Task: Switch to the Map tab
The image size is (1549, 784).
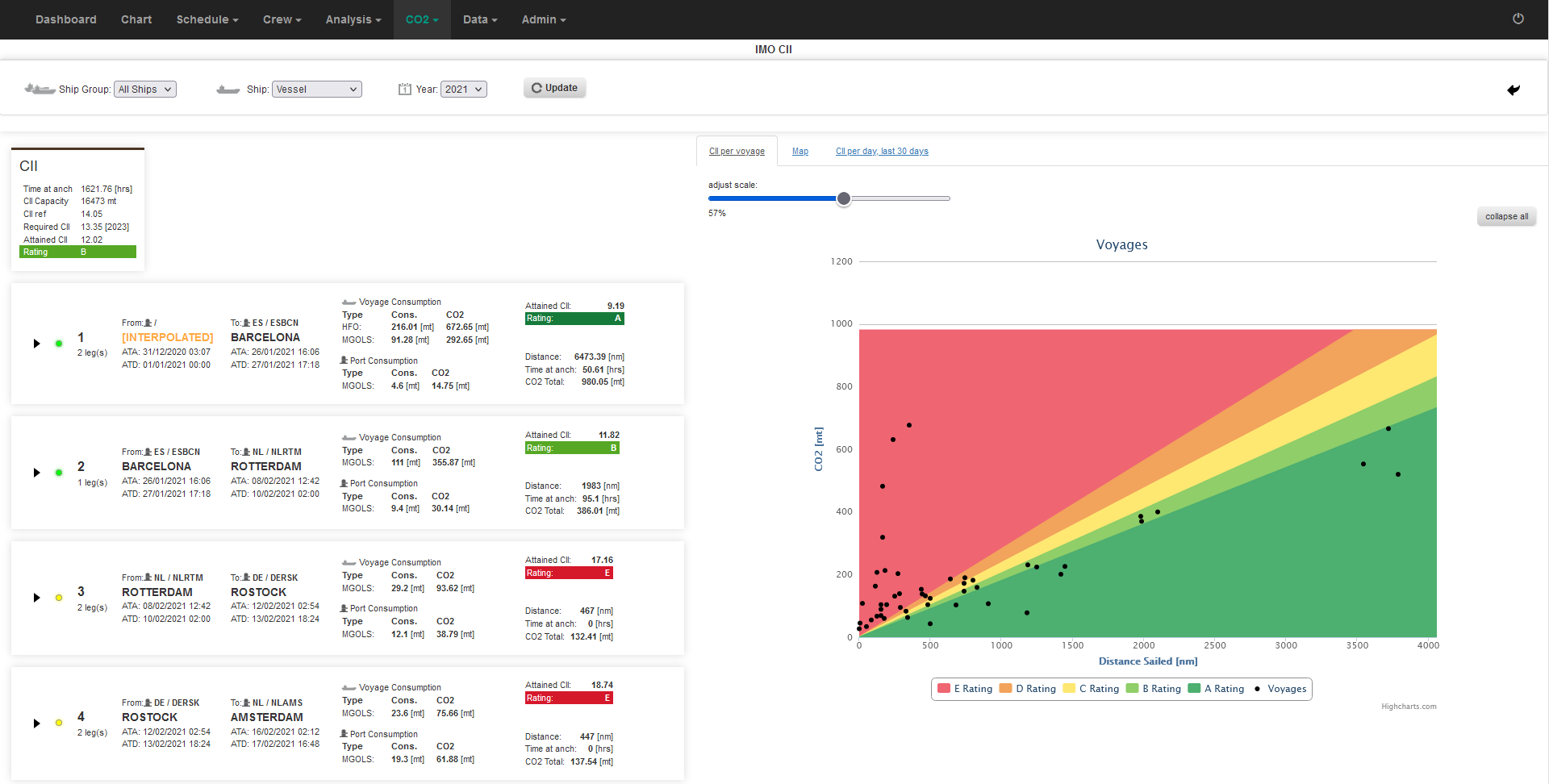Action: click(x=800, y=151)
